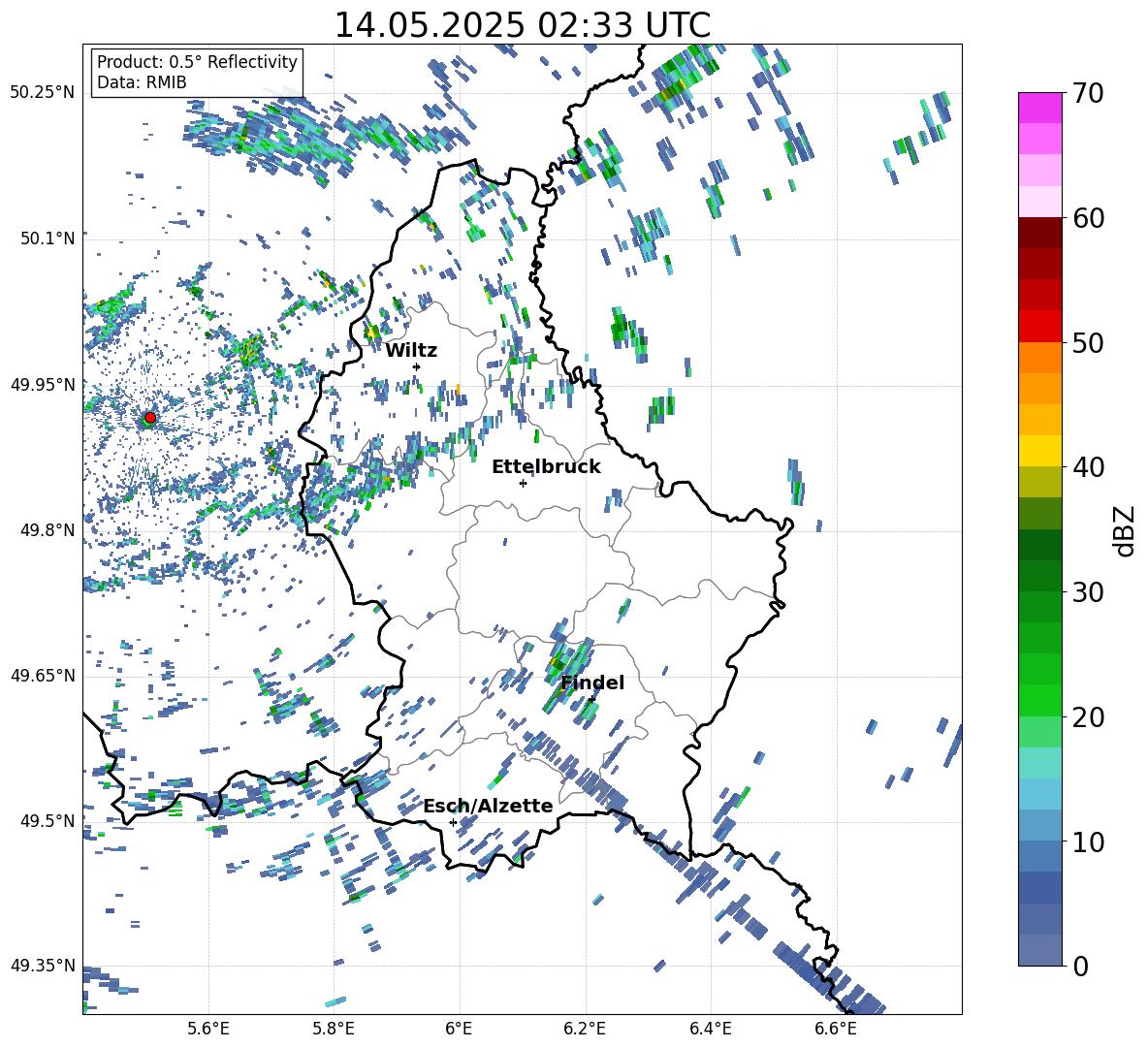Click the 5.8°E longitude label
1148x1048 pixels.
pyautogui.click(x=334, y=1029)
